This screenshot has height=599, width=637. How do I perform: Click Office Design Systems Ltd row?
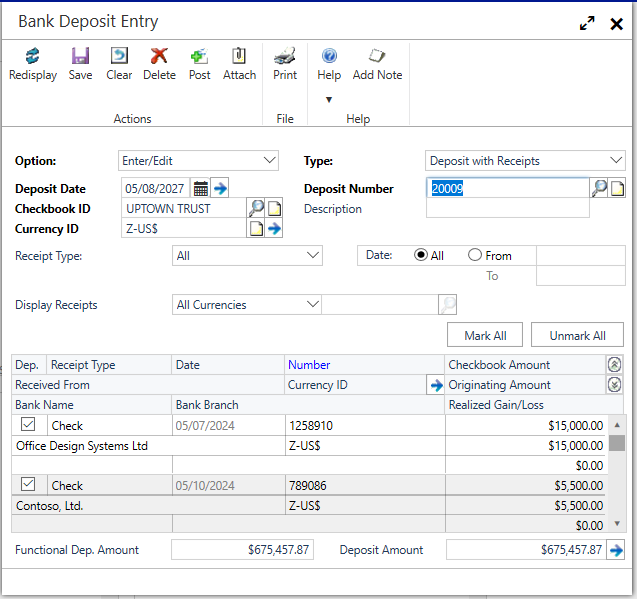(148, 445)
